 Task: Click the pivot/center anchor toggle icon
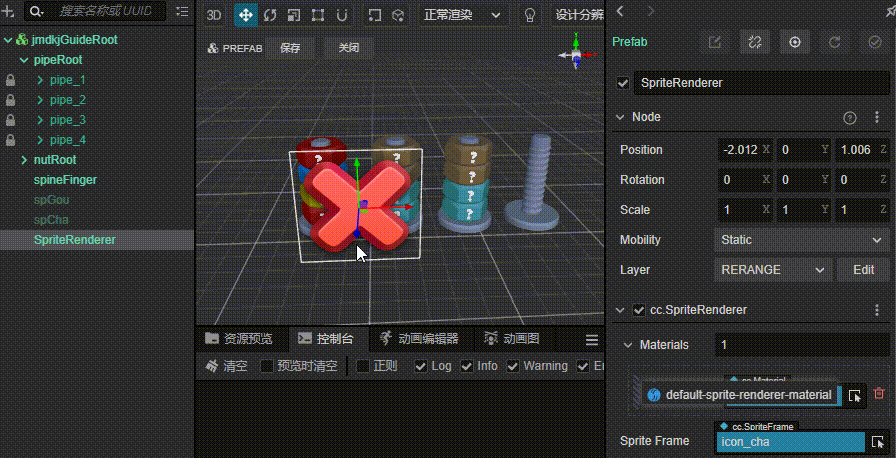(374, 15)
